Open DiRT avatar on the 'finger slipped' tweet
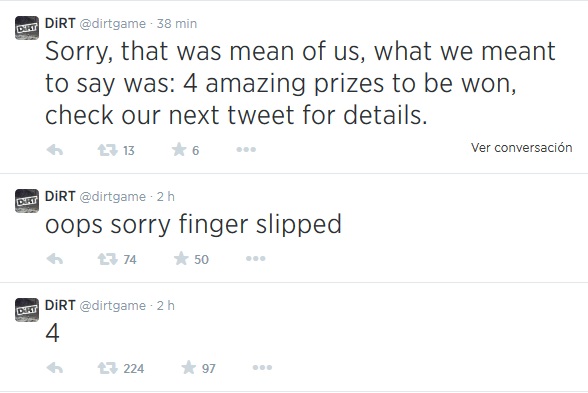588x393 pixels. pos(27,201)
